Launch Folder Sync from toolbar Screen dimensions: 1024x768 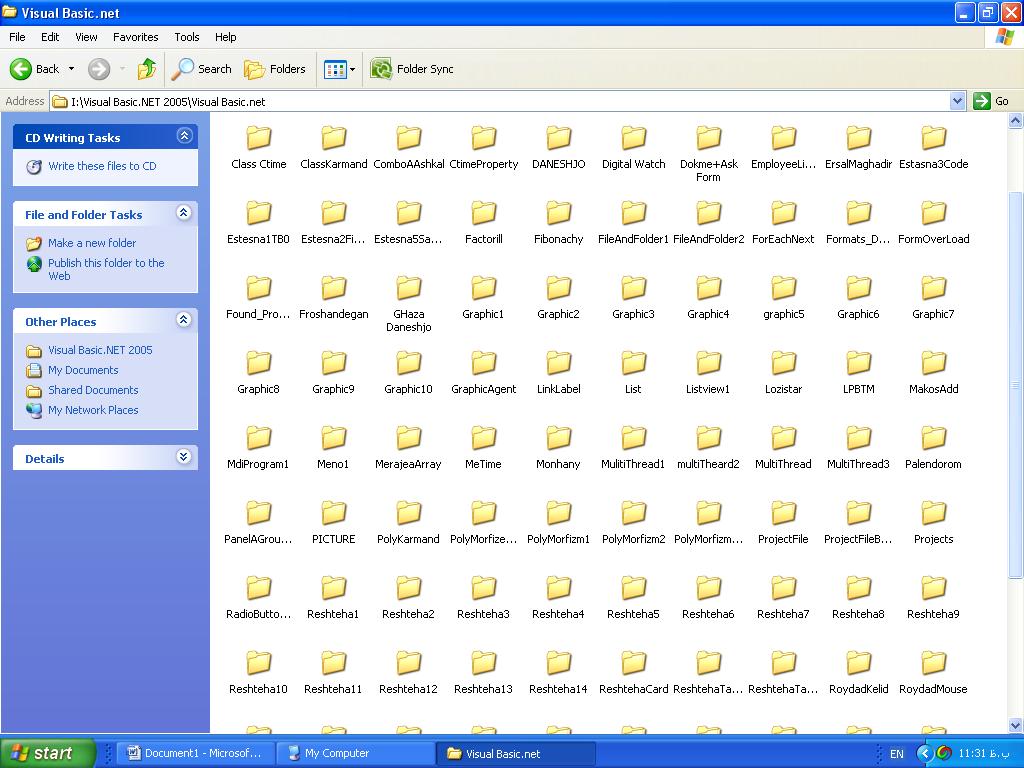412,69
